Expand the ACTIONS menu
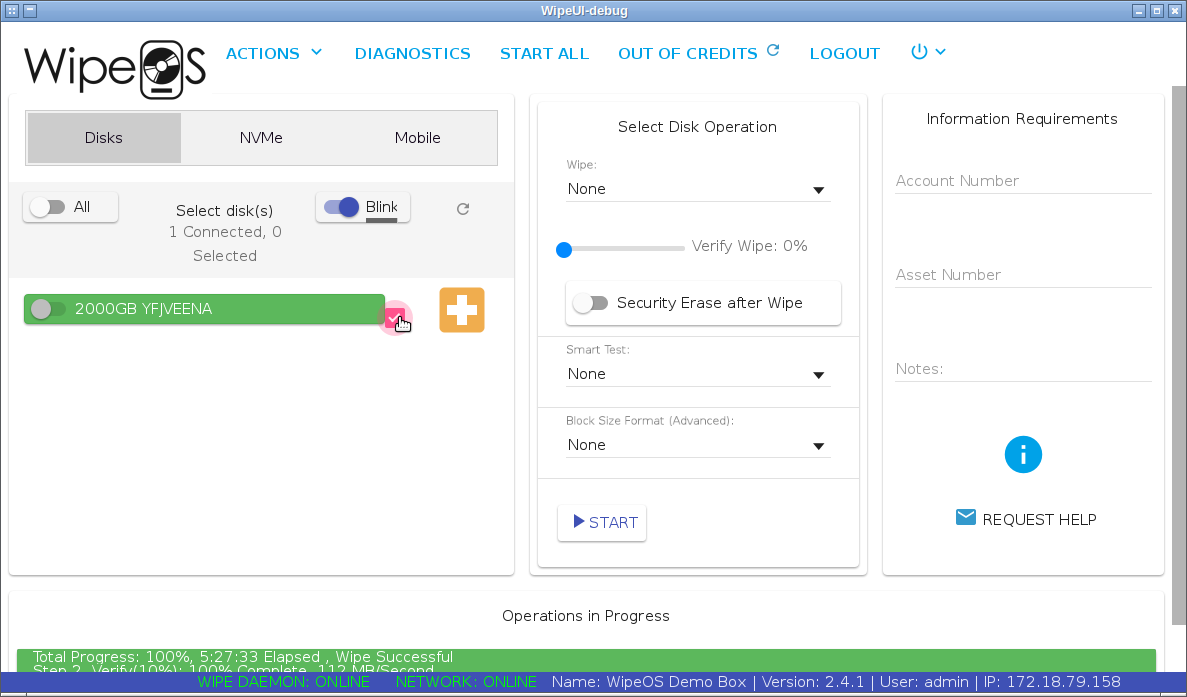 point(274,53)
